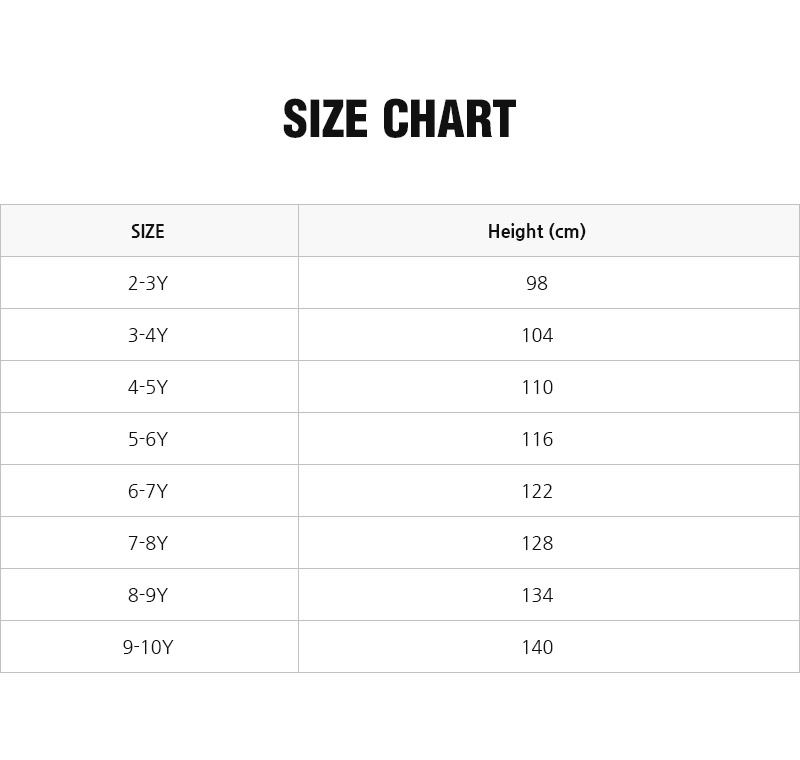800x760 pixels.
Task: Click the 2-3Y size cell
Action: click(x=148, y=283)
